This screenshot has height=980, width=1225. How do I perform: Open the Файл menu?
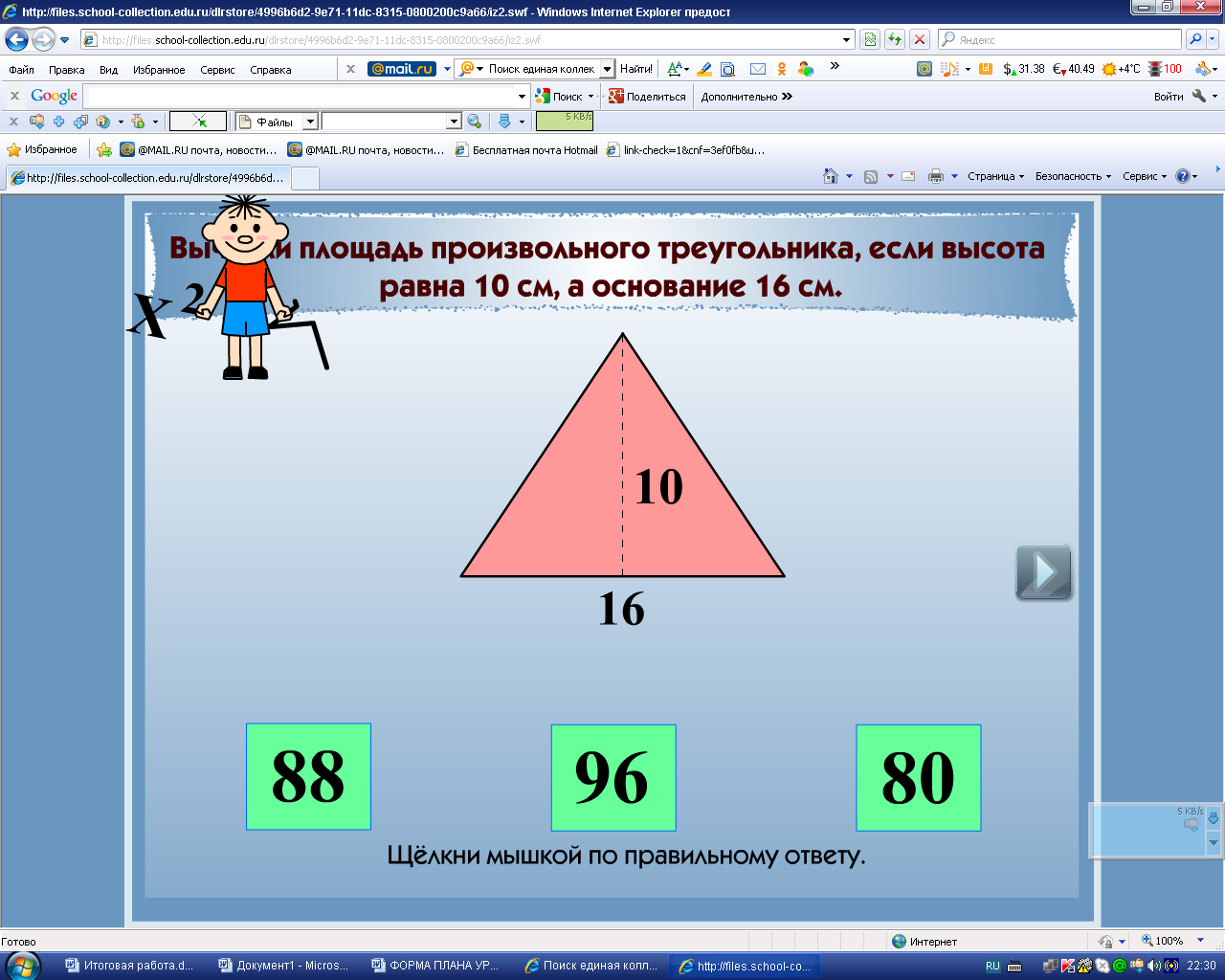(x=21, y=70)
